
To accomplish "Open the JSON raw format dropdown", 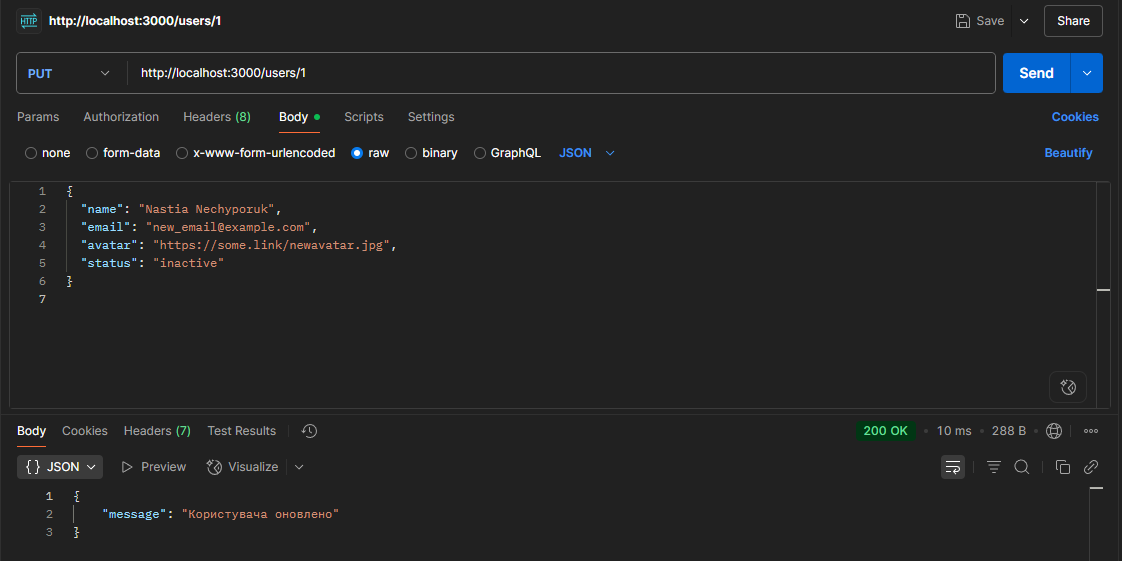I will tap(587, 153).
